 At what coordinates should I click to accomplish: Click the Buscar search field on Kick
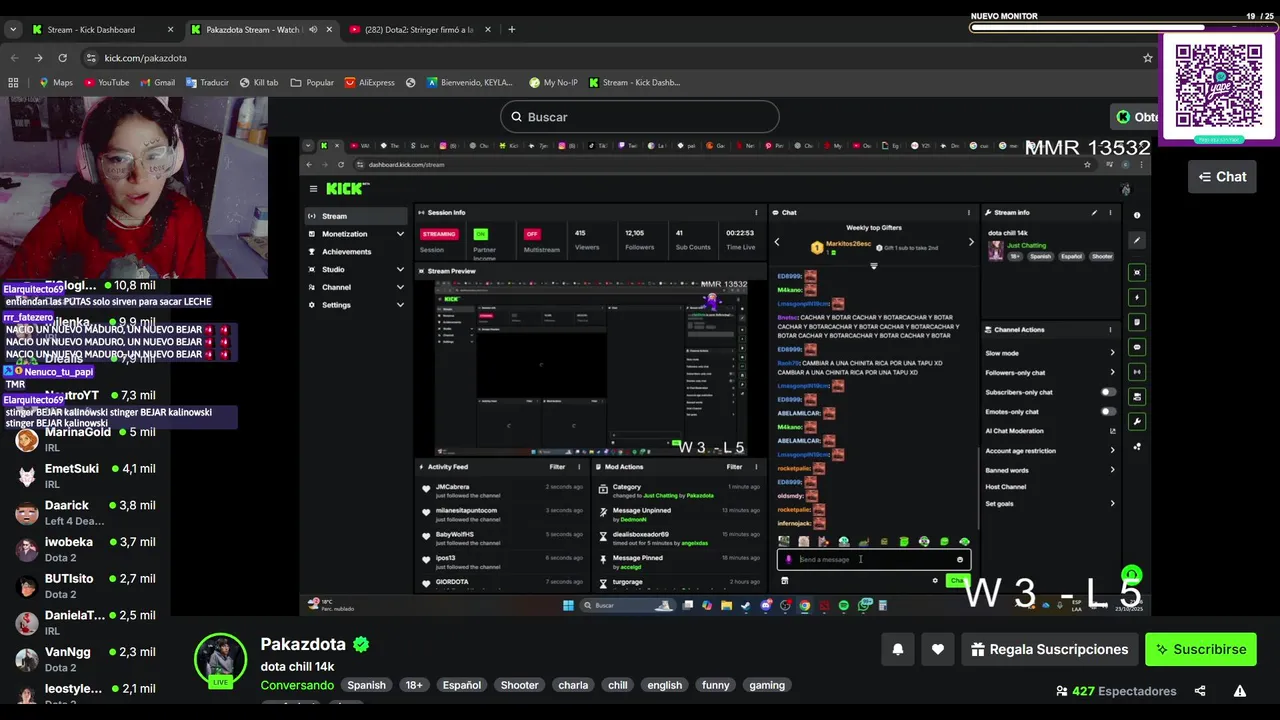pyautogui.click(x=639, y=117)
